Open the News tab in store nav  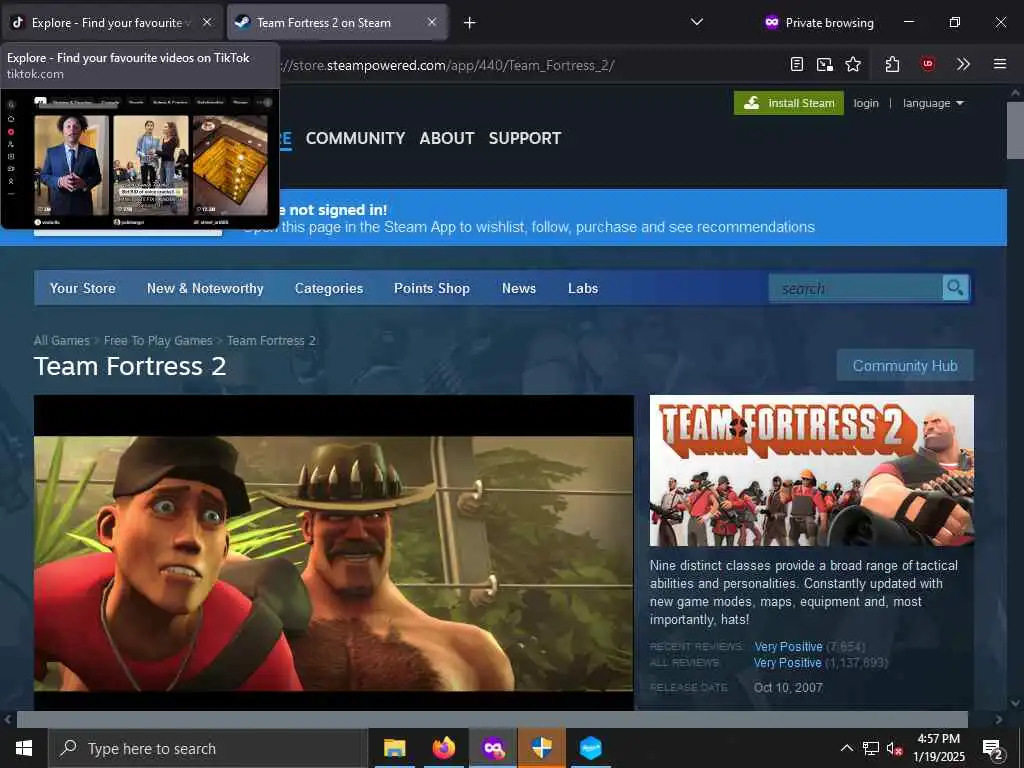[x=519, y=288]
